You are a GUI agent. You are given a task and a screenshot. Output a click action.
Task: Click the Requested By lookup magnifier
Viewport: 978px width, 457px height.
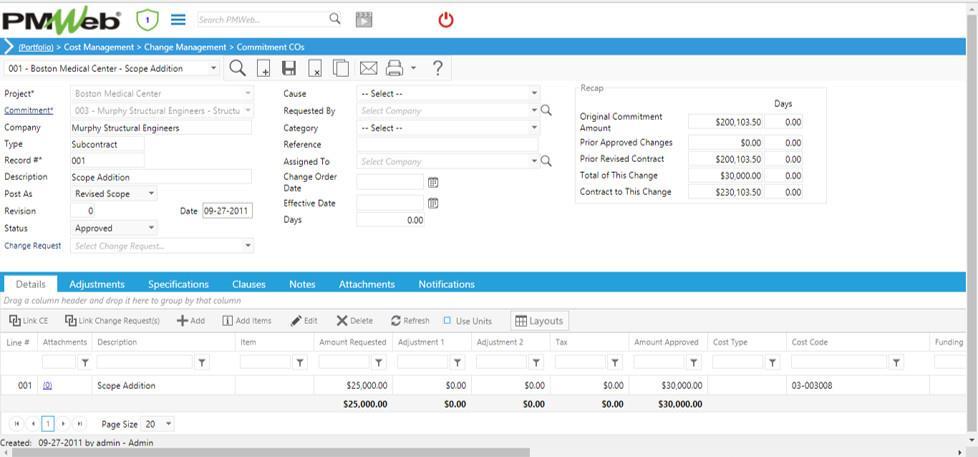click(546, 110)
